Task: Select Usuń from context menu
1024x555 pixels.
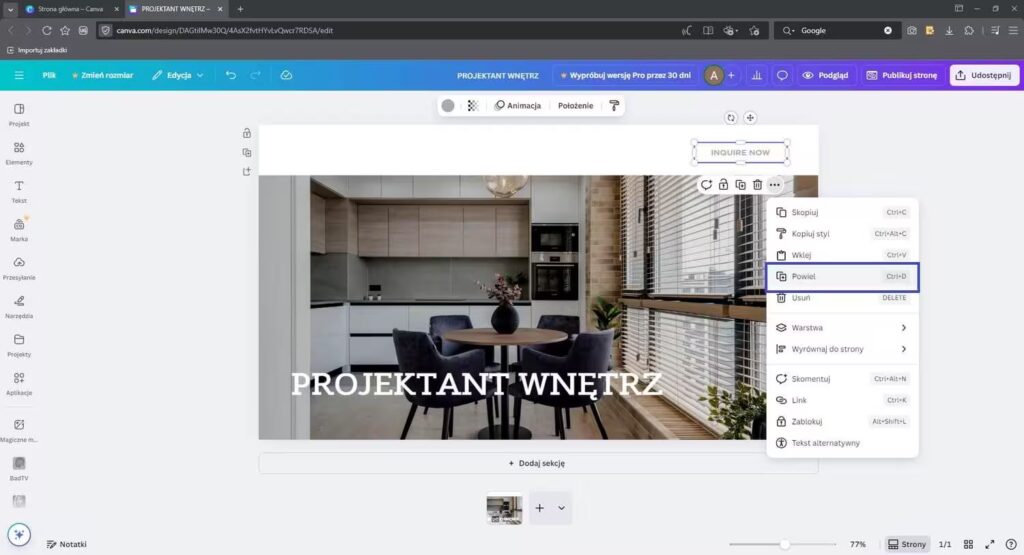Action: pos(842,298)
